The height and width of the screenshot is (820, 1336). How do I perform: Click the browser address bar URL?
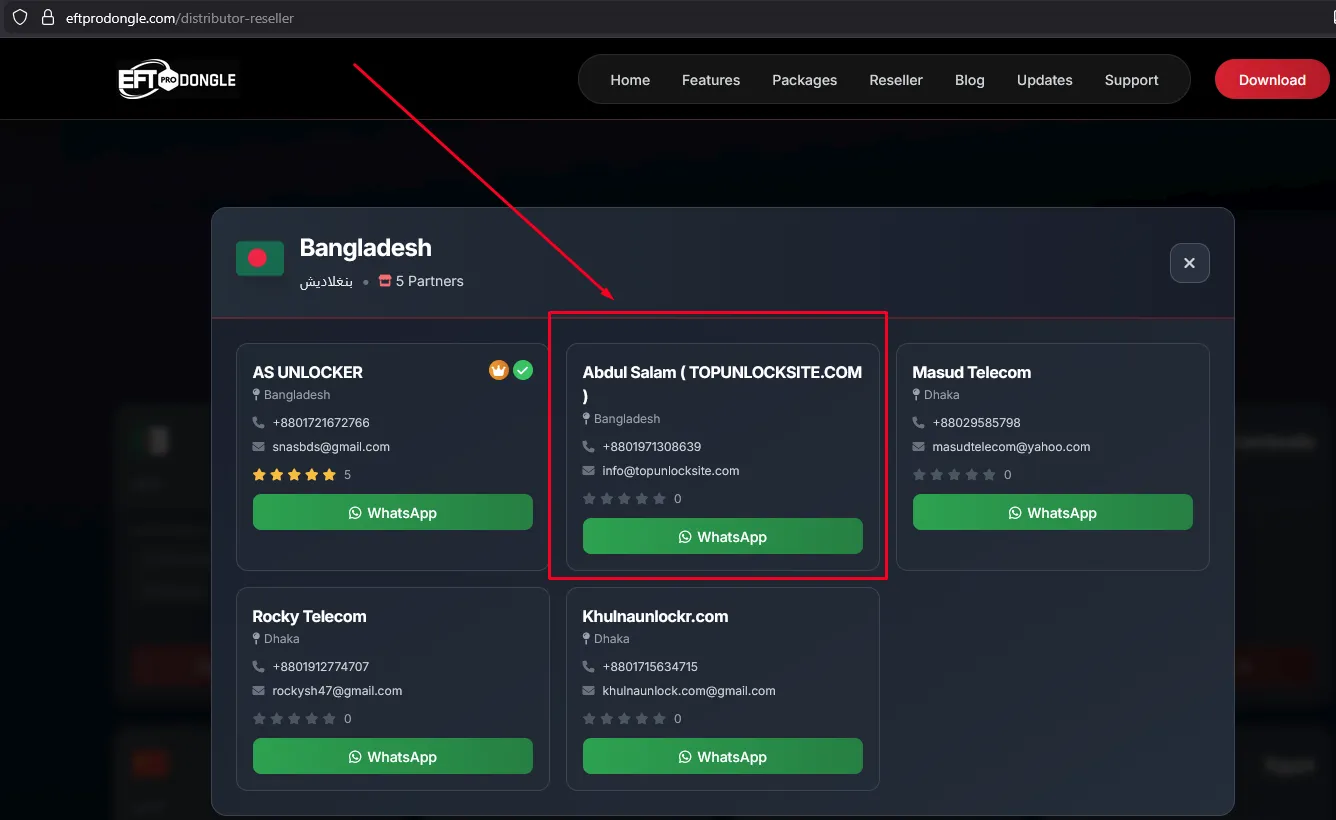pyautogui.click(x=180, y=18)
